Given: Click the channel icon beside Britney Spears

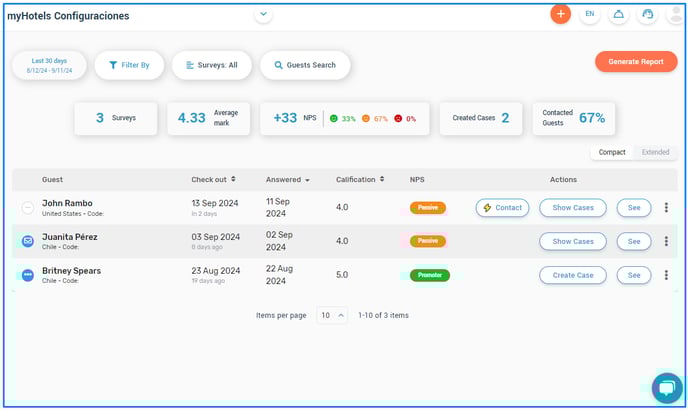Looking at the screenshot, I should [x=28, y=275].
